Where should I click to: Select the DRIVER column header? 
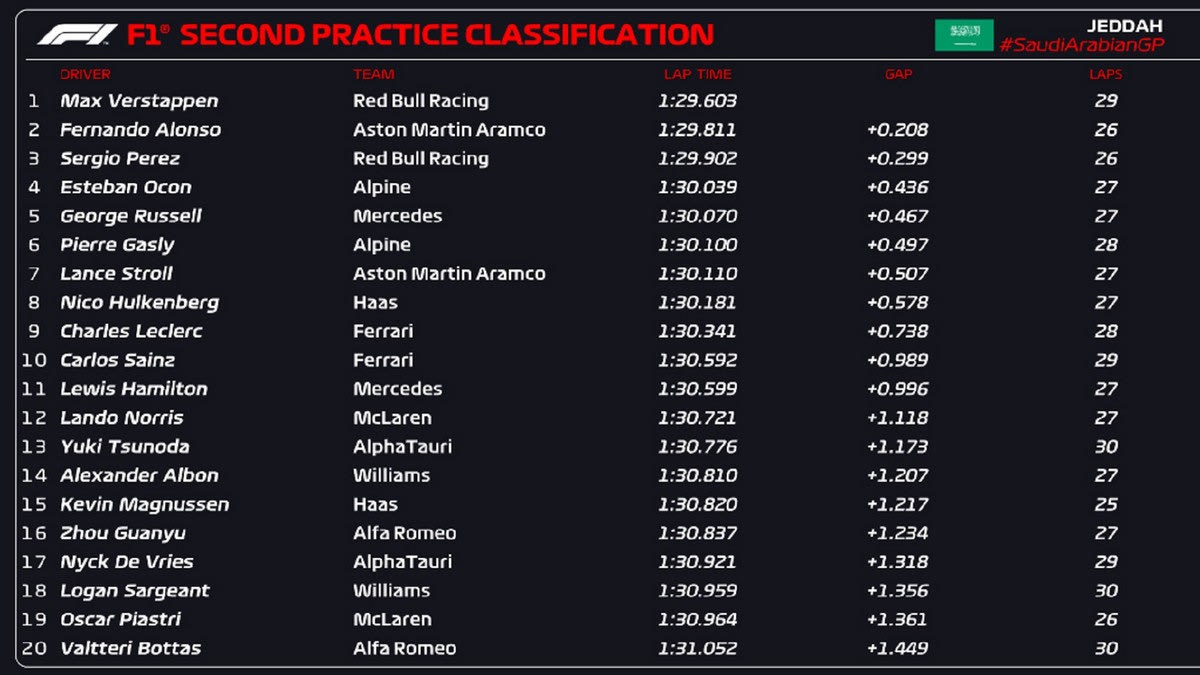[x=85, y=74]
